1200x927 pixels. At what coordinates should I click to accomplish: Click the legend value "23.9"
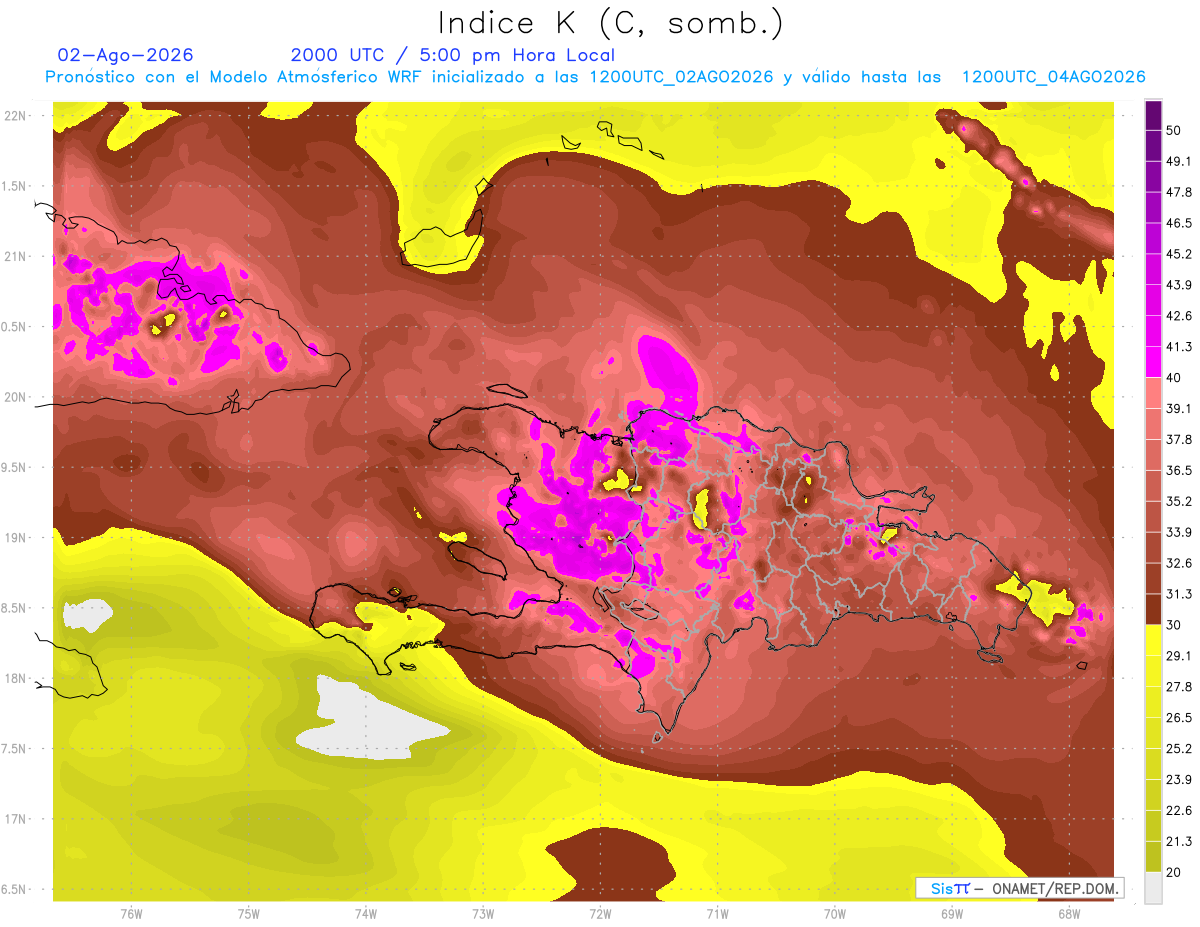click(x=1178, y=779)
